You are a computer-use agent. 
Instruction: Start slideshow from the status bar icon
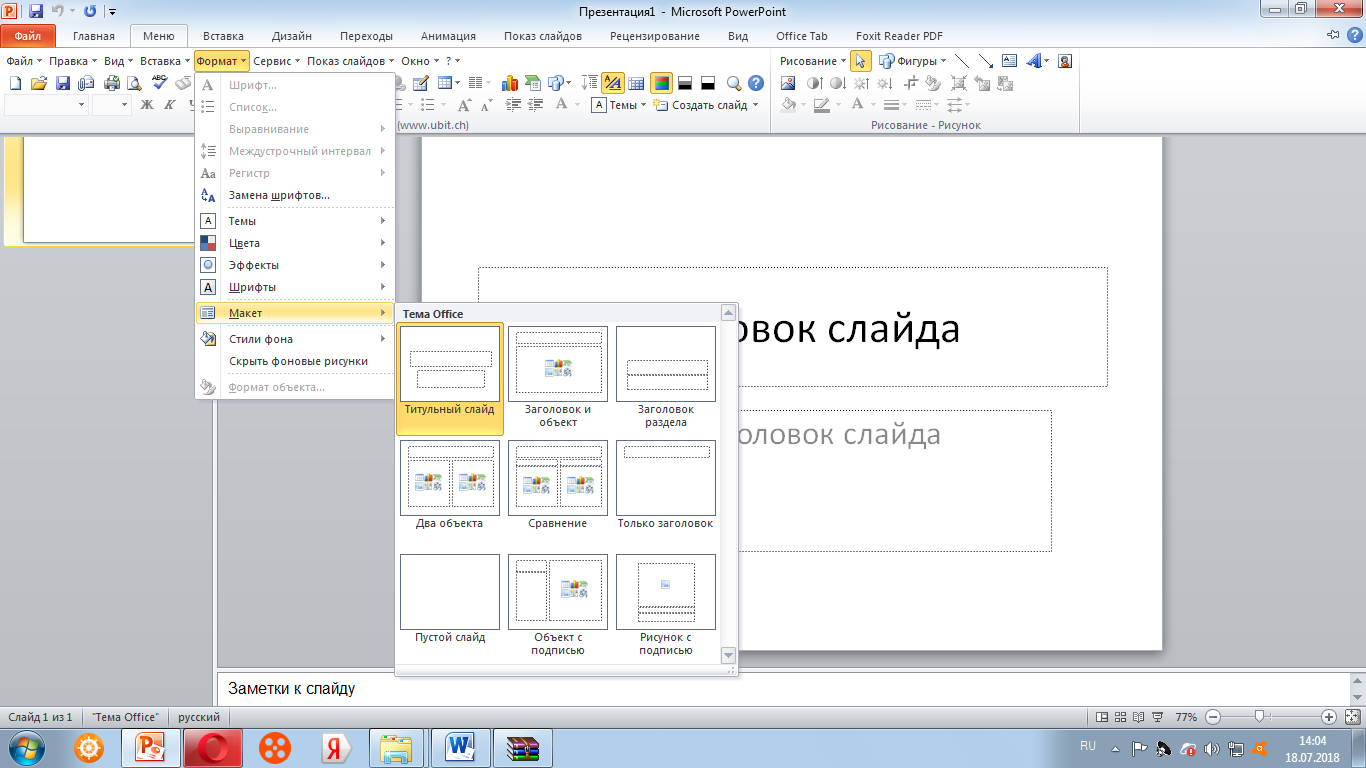click(1155, 717)
